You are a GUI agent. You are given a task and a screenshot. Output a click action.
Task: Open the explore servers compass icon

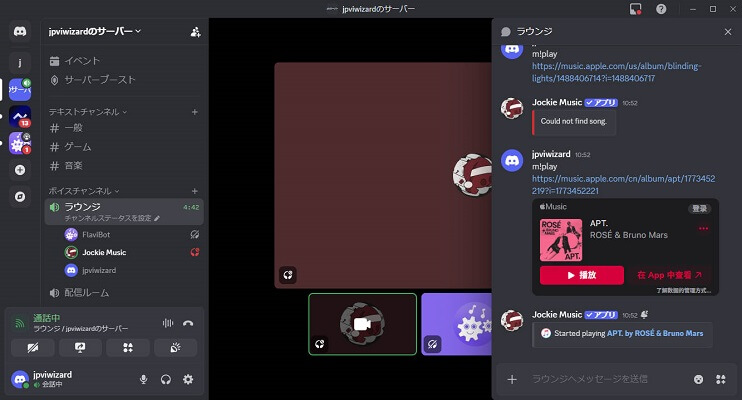[20, 196]
